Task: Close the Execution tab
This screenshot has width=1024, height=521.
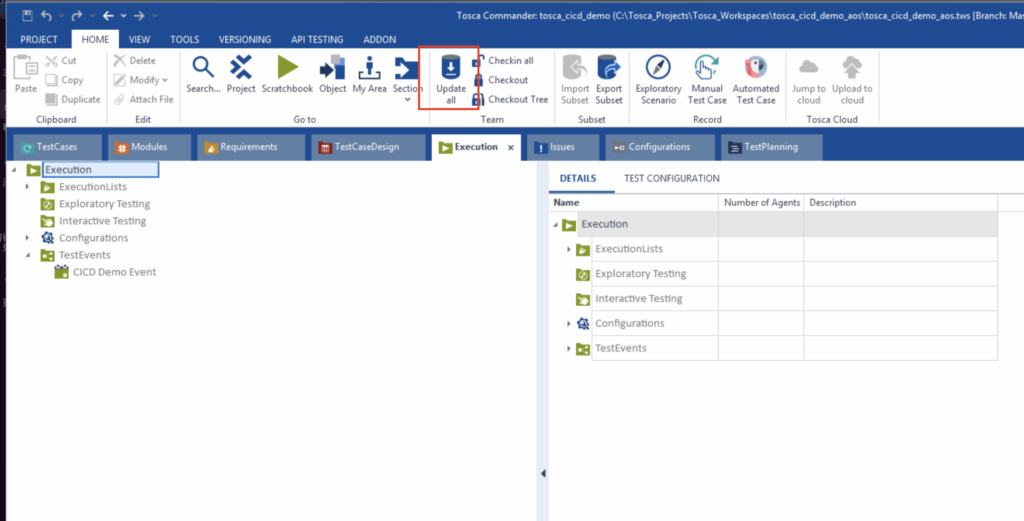Action: pyautogui.click(x=511, y=148)
